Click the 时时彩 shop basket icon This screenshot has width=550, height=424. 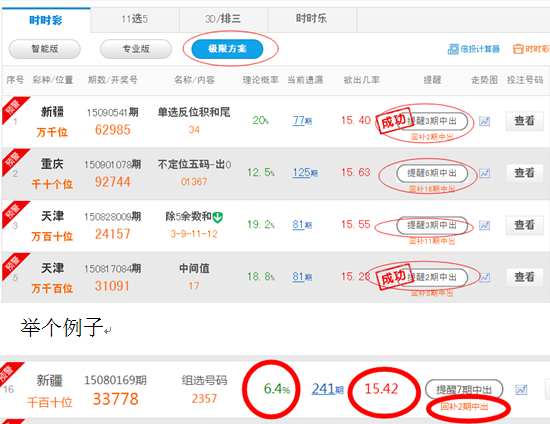coord(518,49)
